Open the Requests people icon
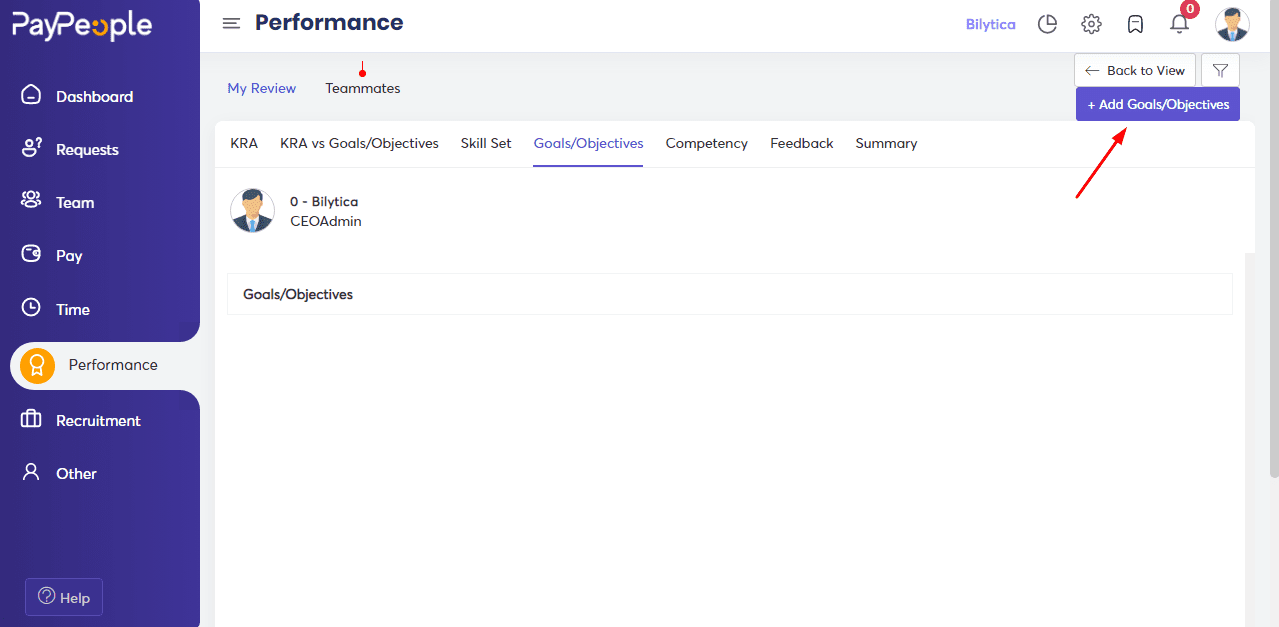Viewport: 1279px width, 627px height. (x=32, y=149)
